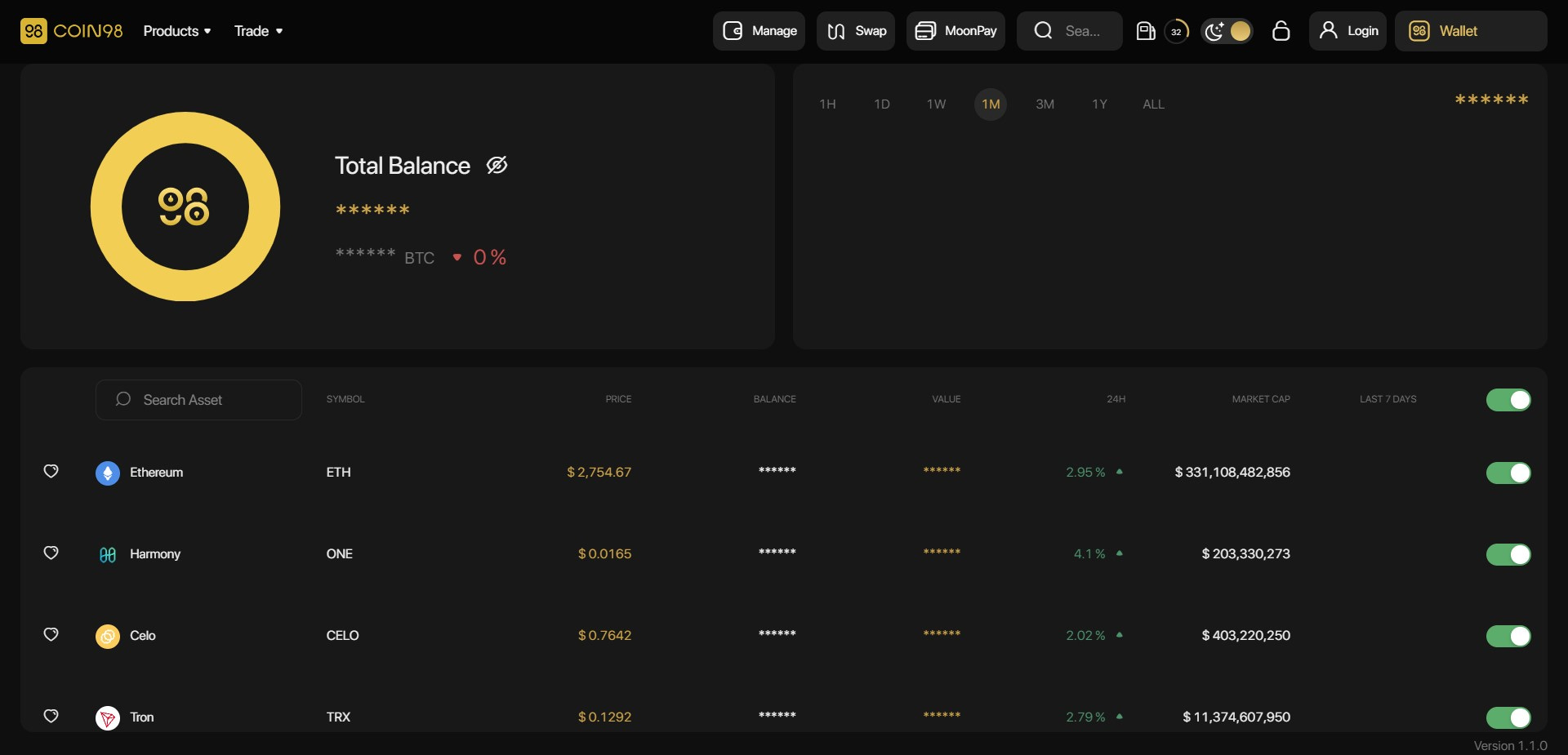Image resolution: width=1568 pixels, height=755 pixels.
Task: Open the Manage button
Action: 759,31
